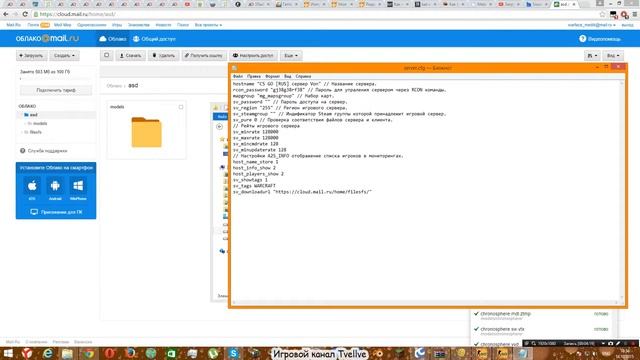Open the Почта link in the portal bar
This screenshot has width=640, height=360.
[x=33, y=25]
